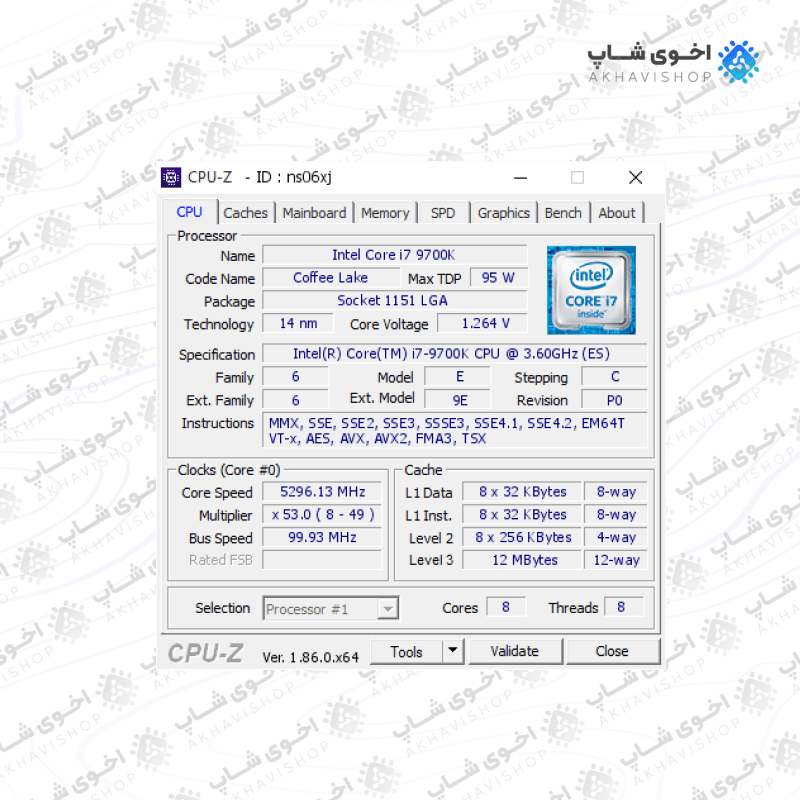Open the Graphics tab

[x=504, y=213]
